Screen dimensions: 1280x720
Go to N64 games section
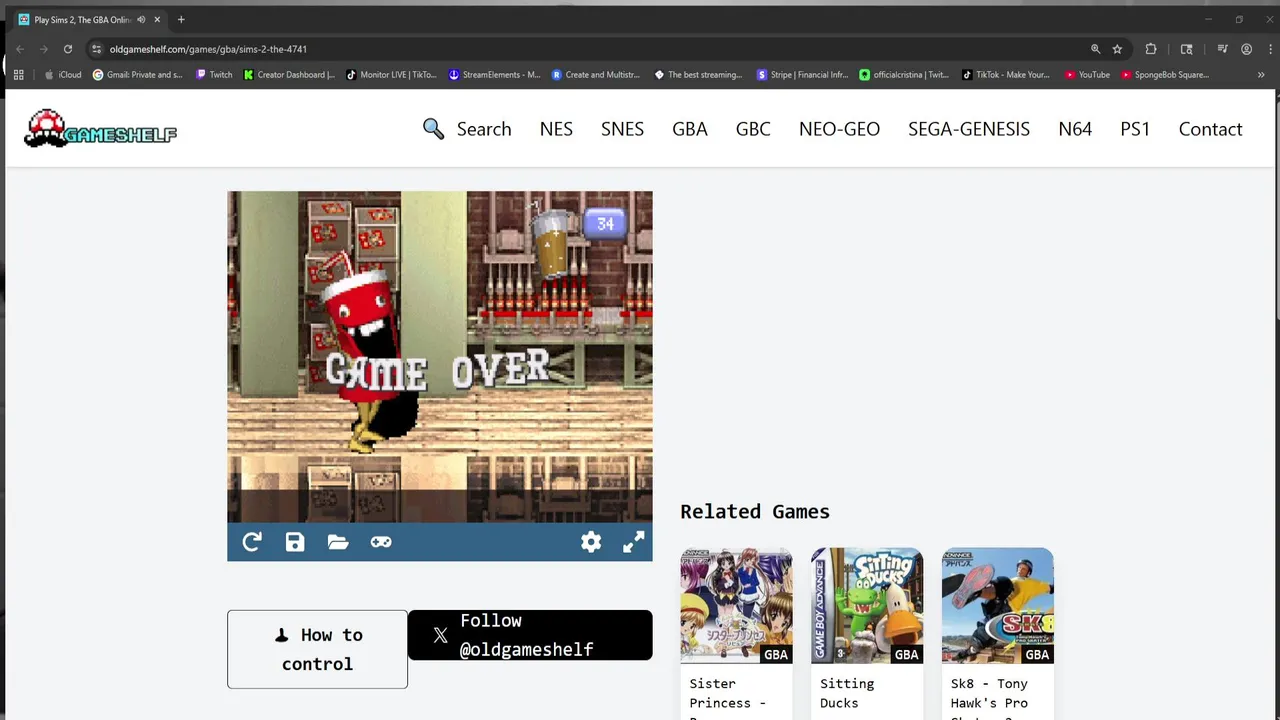(1075, 129)
